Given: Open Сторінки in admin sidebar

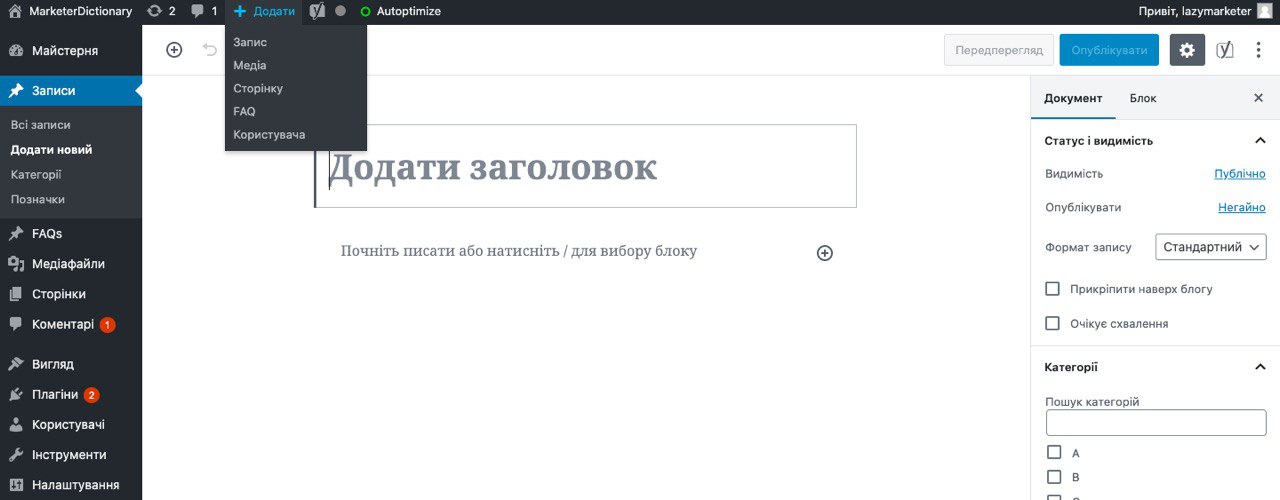Looking at the screenshot, I should click(x=71, y=294).
